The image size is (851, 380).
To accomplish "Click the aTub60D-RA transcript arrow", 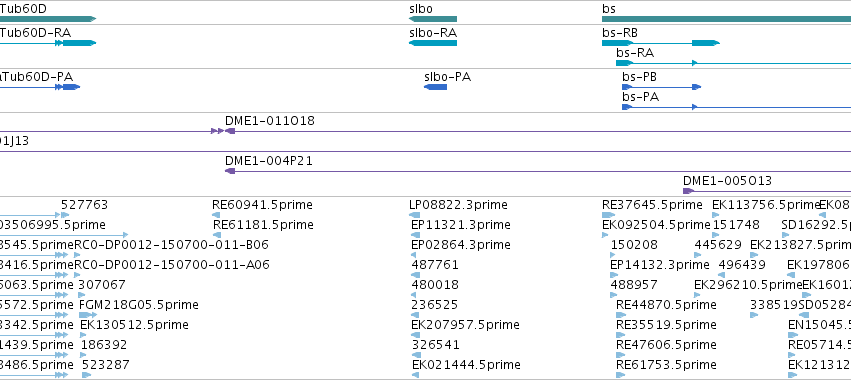I will (48, 43).
